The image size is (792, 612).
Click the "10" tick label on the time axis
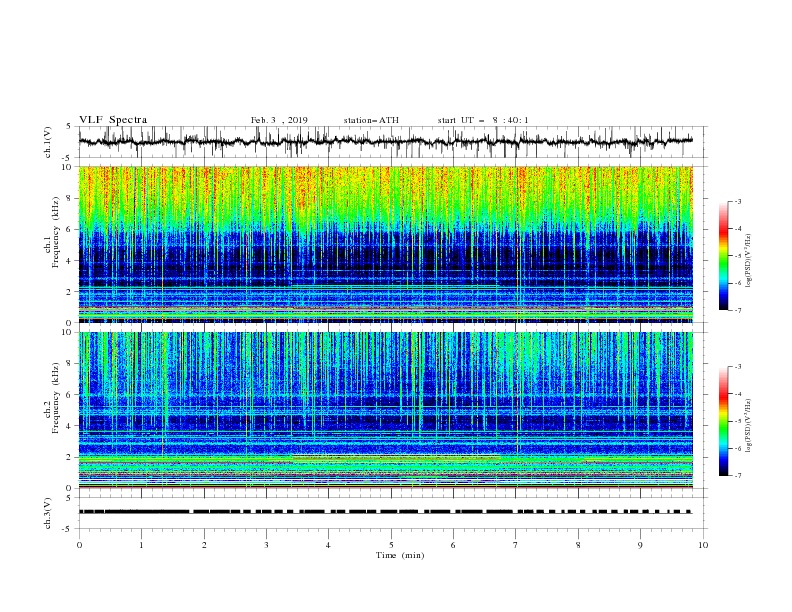pyautogui.click(x=703, y=545)
